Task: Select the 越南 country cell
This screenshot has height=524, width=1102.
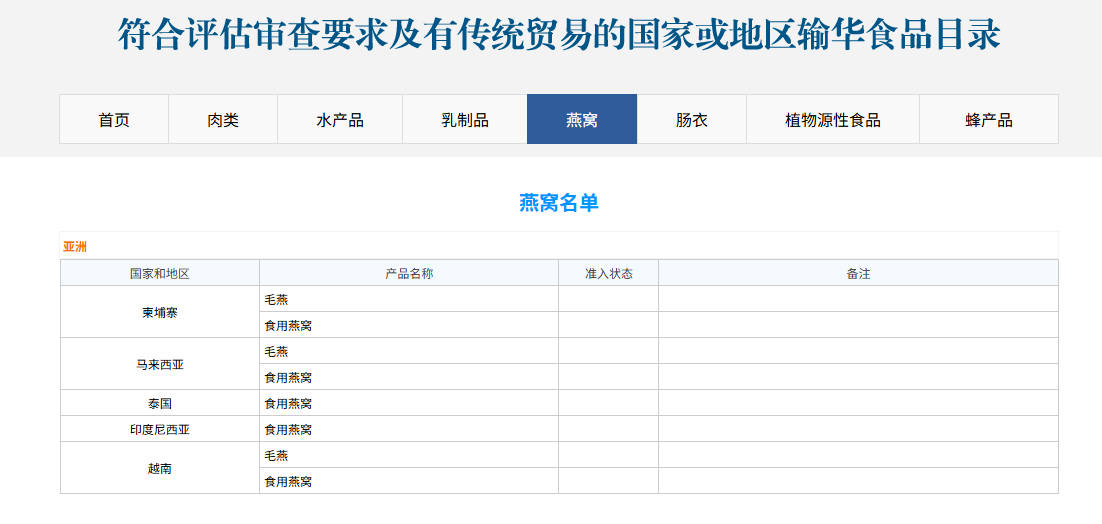Action: coord(160,468)
